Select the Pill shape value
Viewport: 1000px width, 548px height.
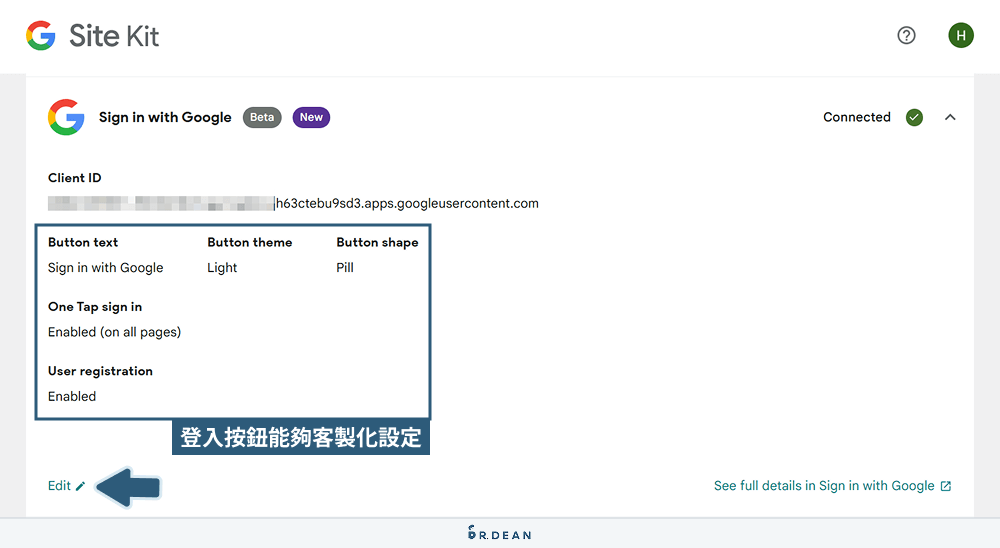(345, 268)
